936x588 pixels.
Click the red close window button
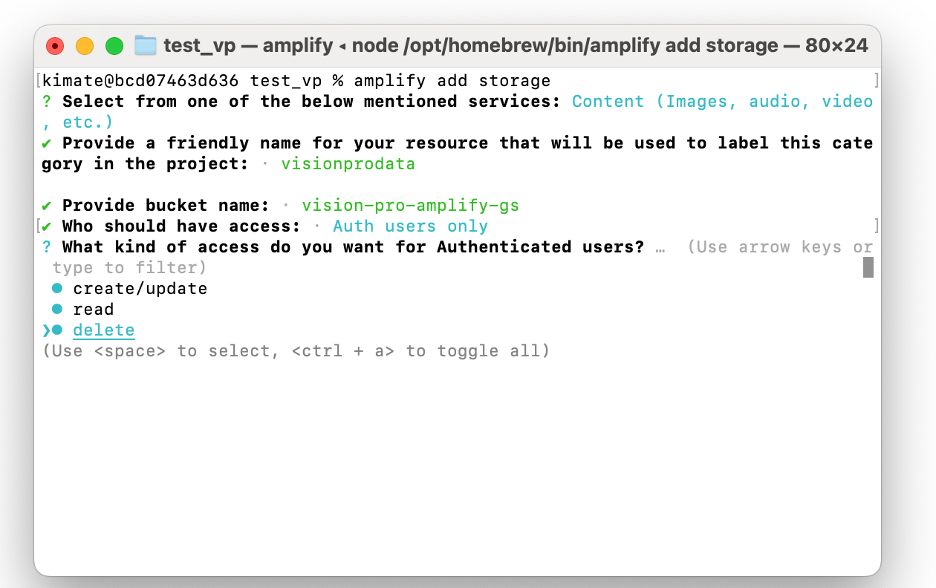[55, 46]
